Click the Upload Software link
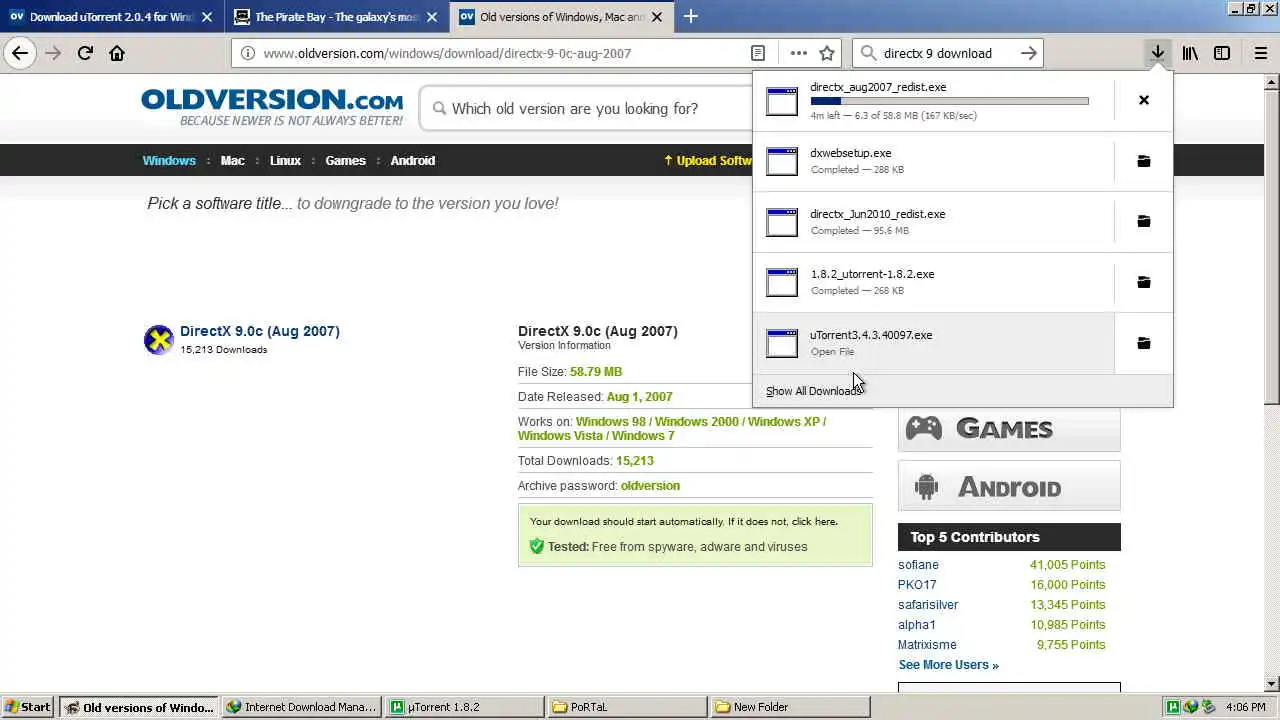 coord(708,160)
